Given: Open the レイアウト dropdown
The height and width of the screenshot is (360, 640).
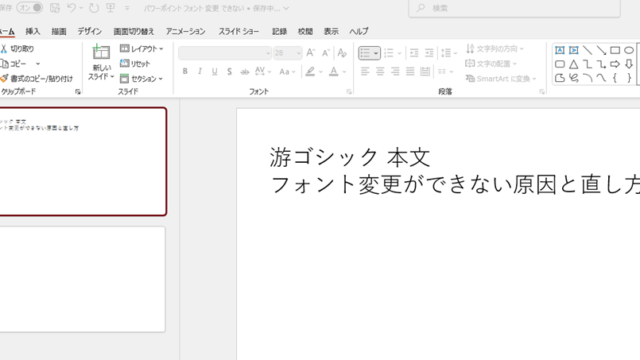Looking at the screenshot, I should (x=142, y=49).
